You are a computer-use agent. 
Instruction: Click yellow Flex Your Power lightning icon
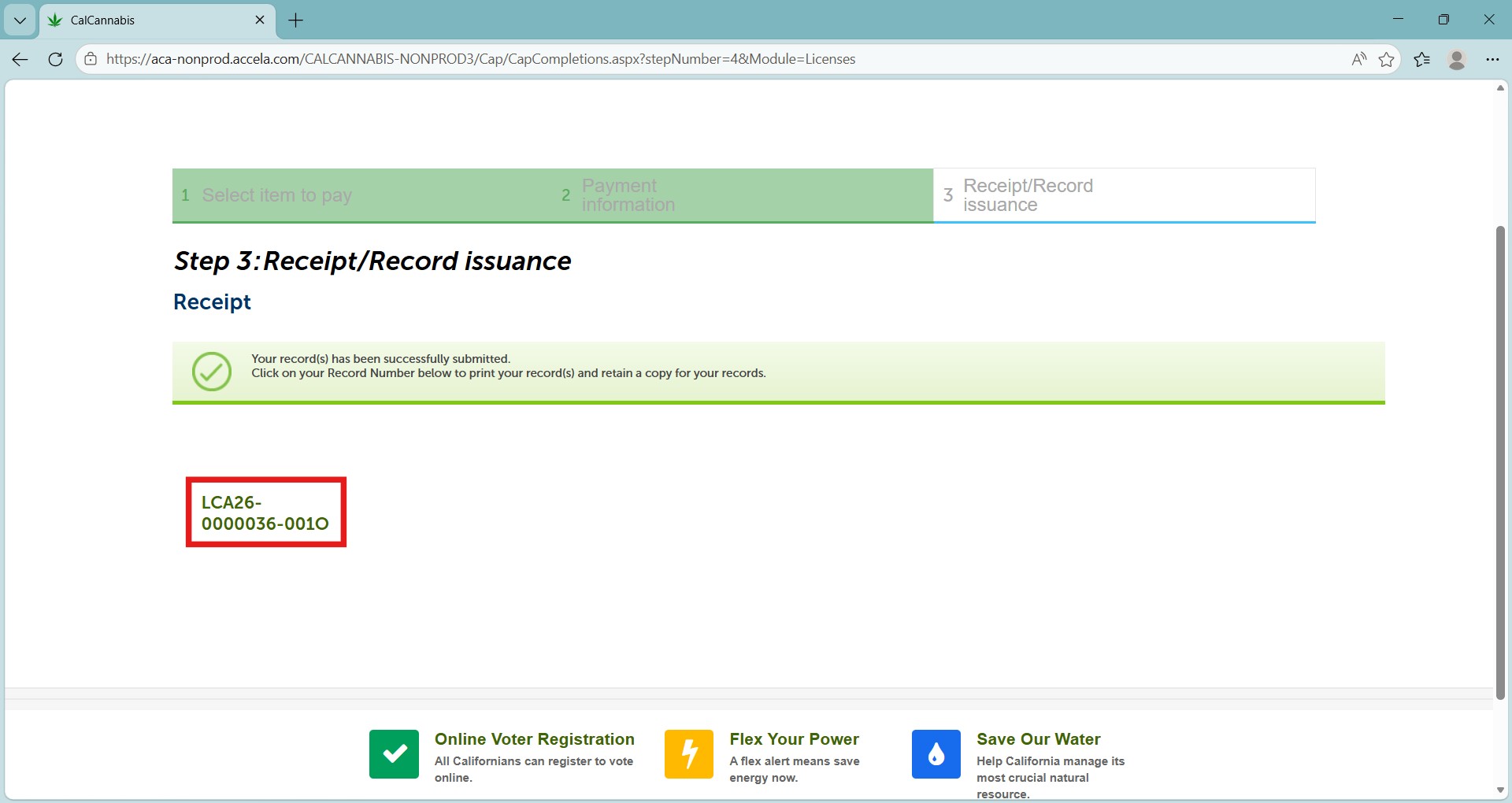[x=689, y=754]
